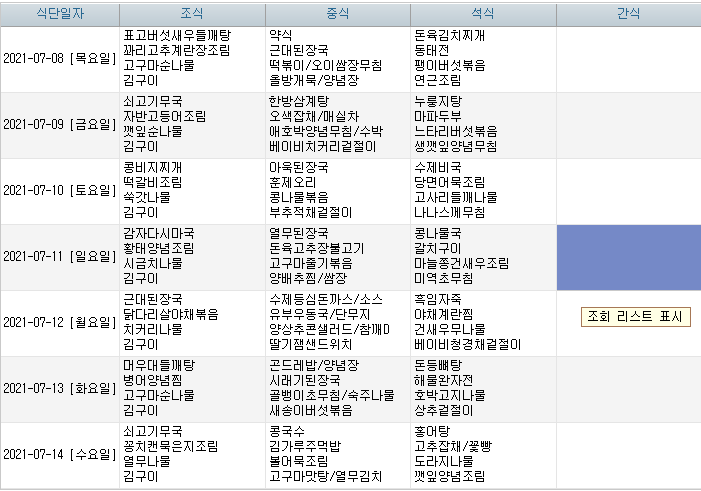
Task: Select 수제비국 in Saturday dinner
Action: (437, 167)
